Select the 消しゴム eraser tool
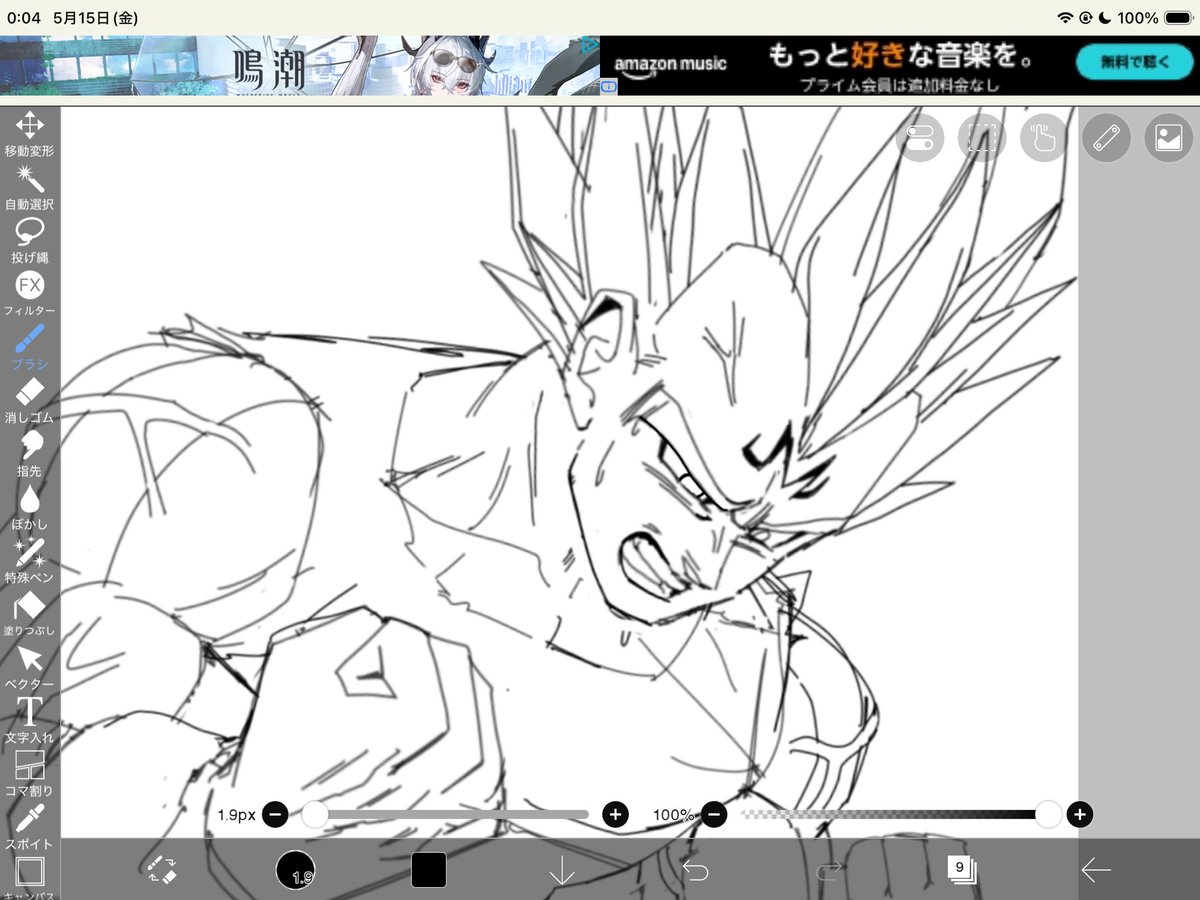Image resolution: width=1200 pixels, height=900 pixels. tap(30, 400)
